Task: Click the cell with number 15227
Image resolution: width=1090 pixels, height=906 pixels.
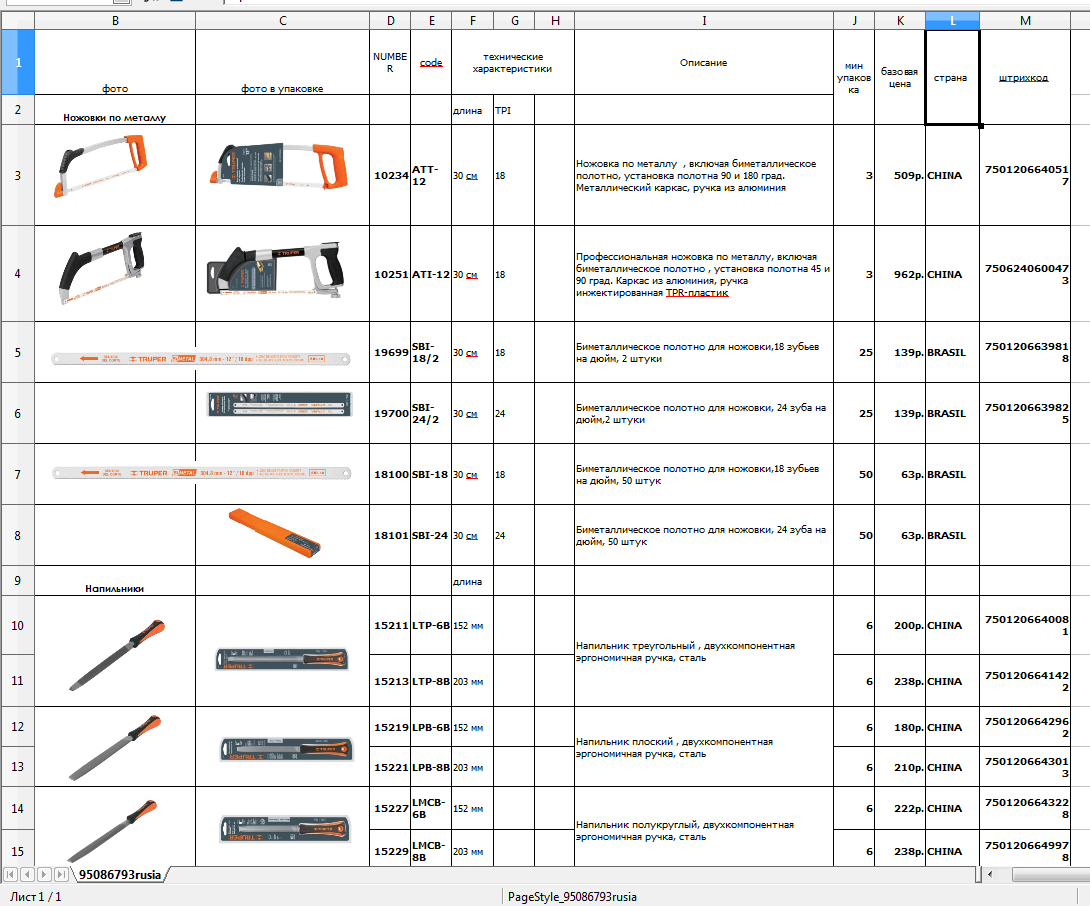Action: click(390, 808)
